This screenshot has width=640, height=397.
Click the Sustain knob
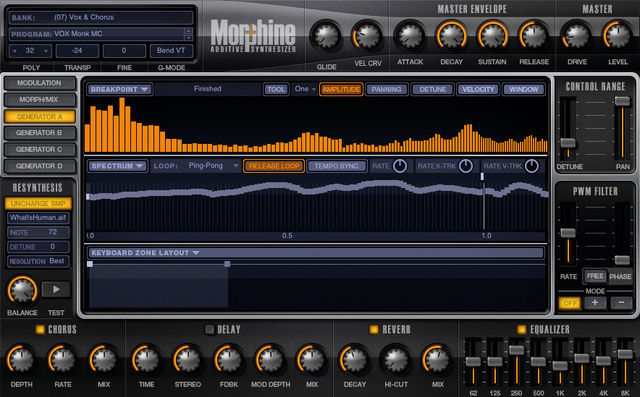click(493, 36)
